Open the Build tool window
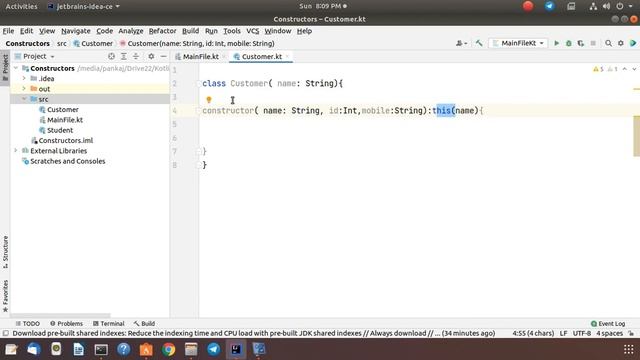This screenshot has height=360, width=640. [144, 324]
